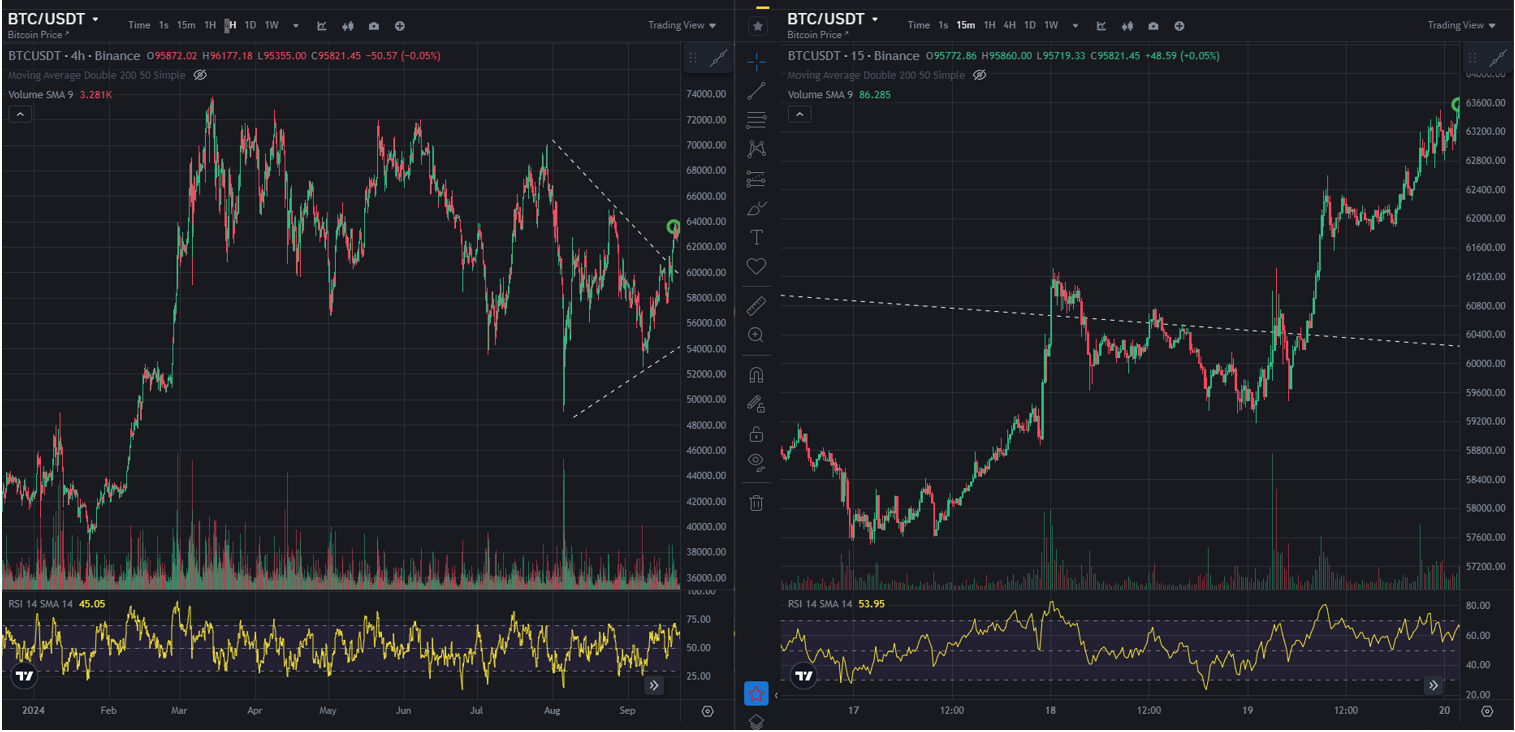Select 15m interval on right chart

click(x=965, y=25)
